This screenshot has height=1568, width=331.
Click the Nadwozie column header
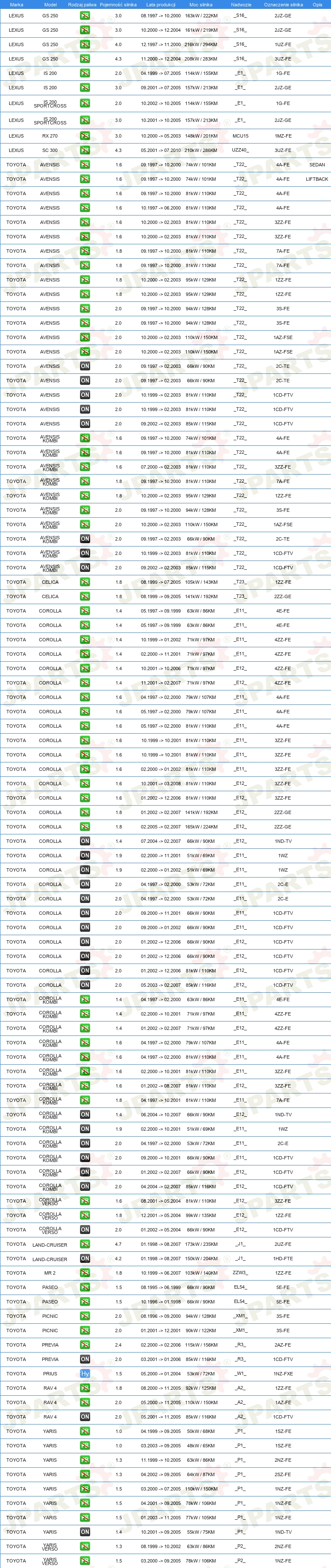(241, 4)
